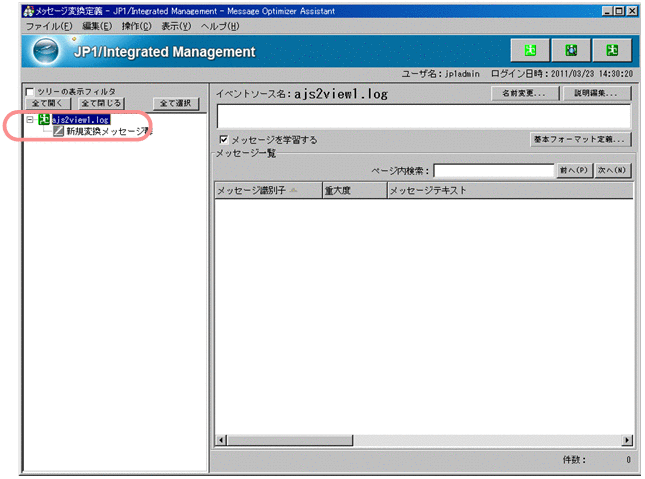This screenshot has width=645, height=479.
Task: Click the first green toolbar icon button
Action: click(x=530, y=51)
